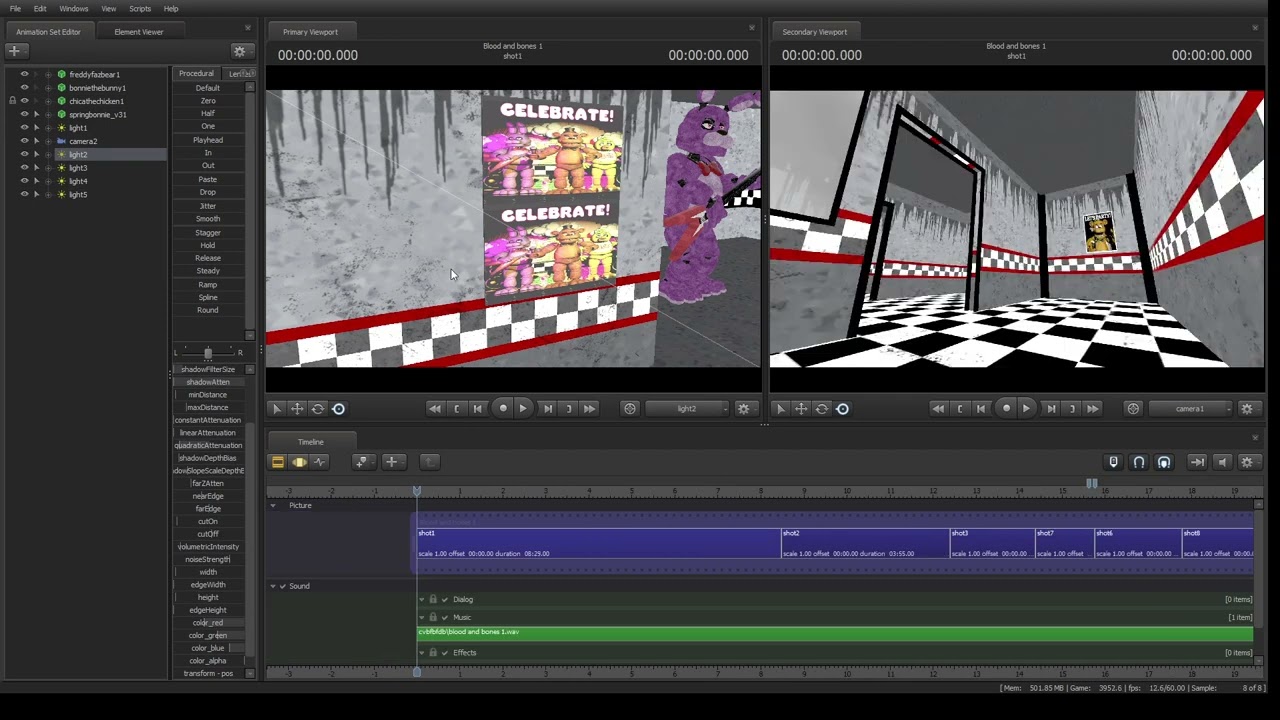Select the select tool in Primary Viewport
Screen dimensions: 1280x720
277,408
